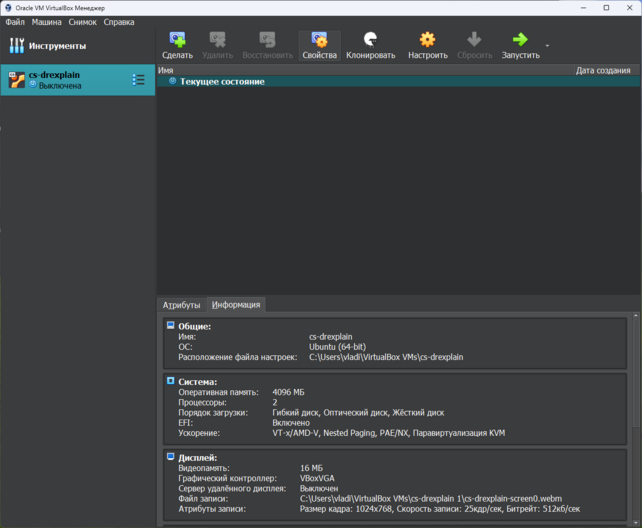Sort by the Дата создания column header
The width and height of the screenshot is (642, 528).
[602, 71]
